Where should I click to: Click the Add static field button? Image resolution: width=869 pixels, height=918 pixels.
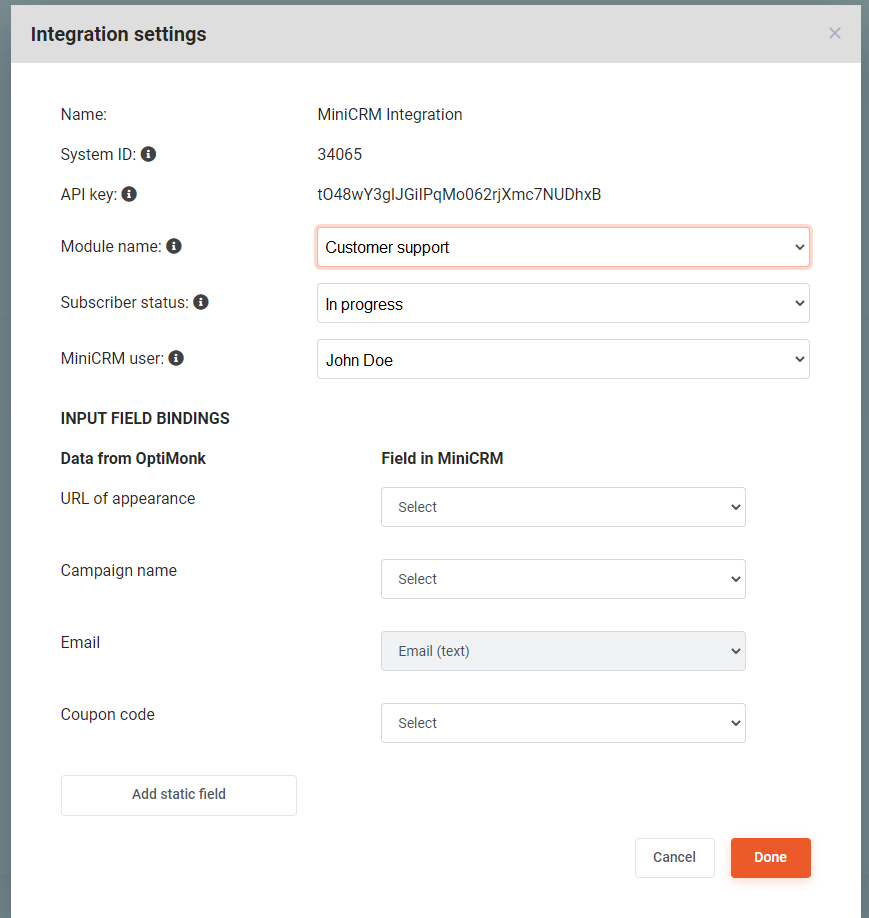pyautogui.click(x=179, y=795)
